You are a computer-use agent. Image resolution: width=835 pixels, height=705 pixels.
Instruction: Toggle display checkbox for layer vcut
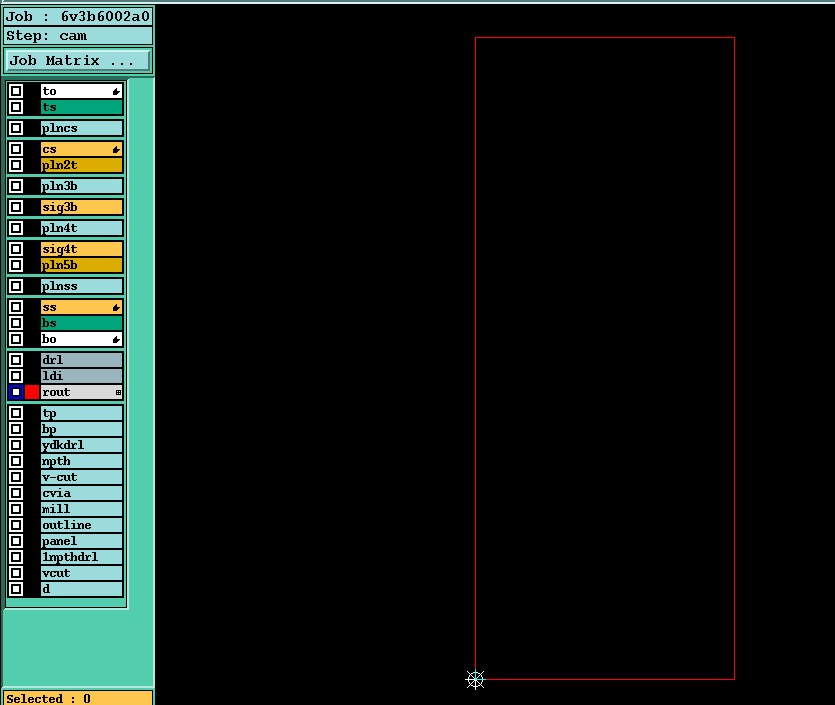[x=16, y=573]
